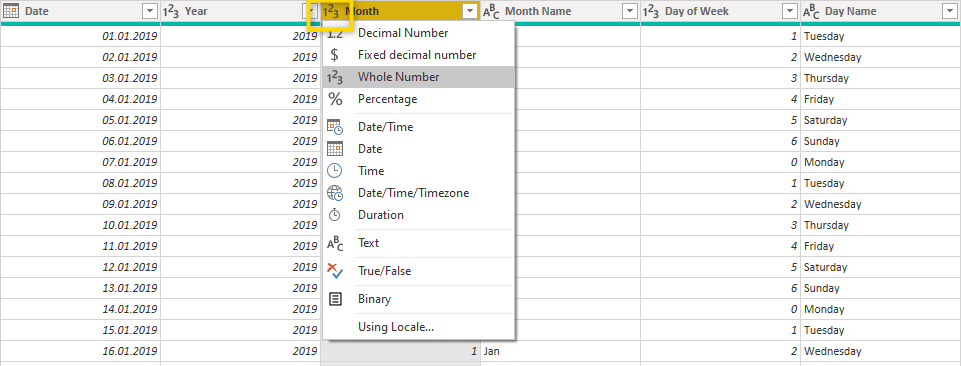Click Day of Week 6 in 13.01.2019 row
Screen dimensions: 961x366
(x=720, y=288)
